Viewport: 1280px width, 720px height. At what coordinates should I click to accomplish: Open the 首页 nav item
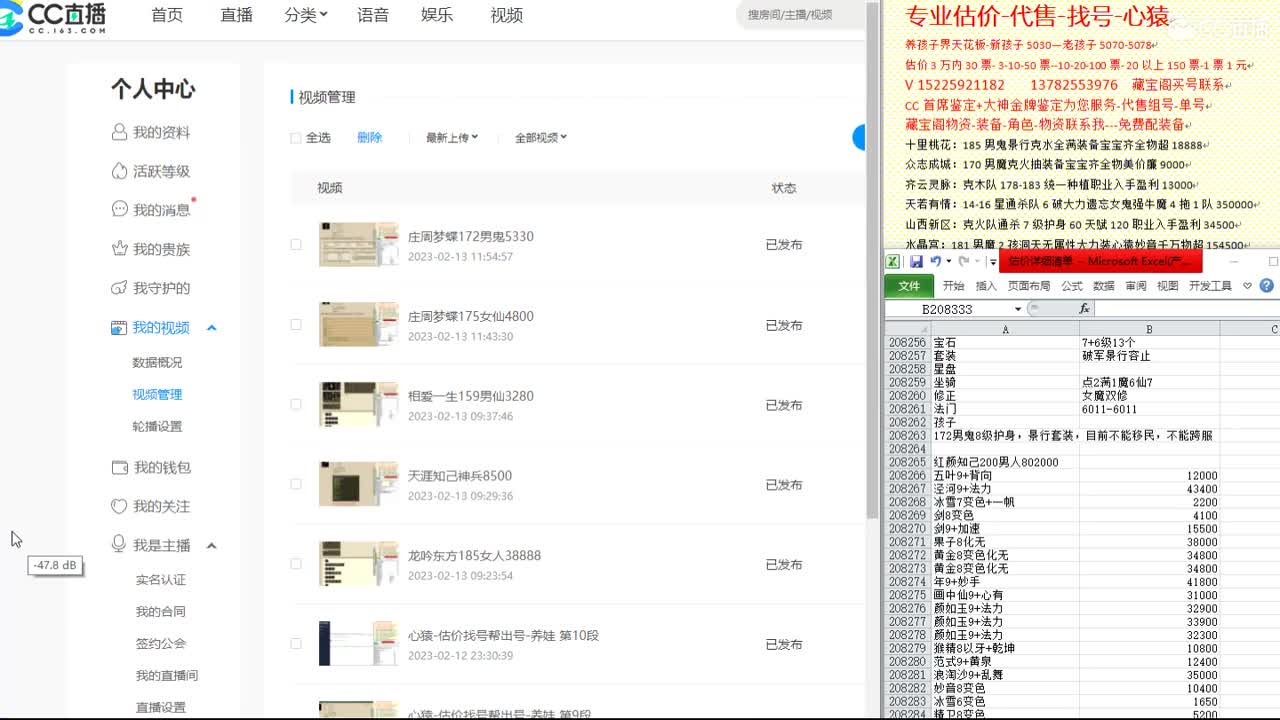[x=167, y=15]
